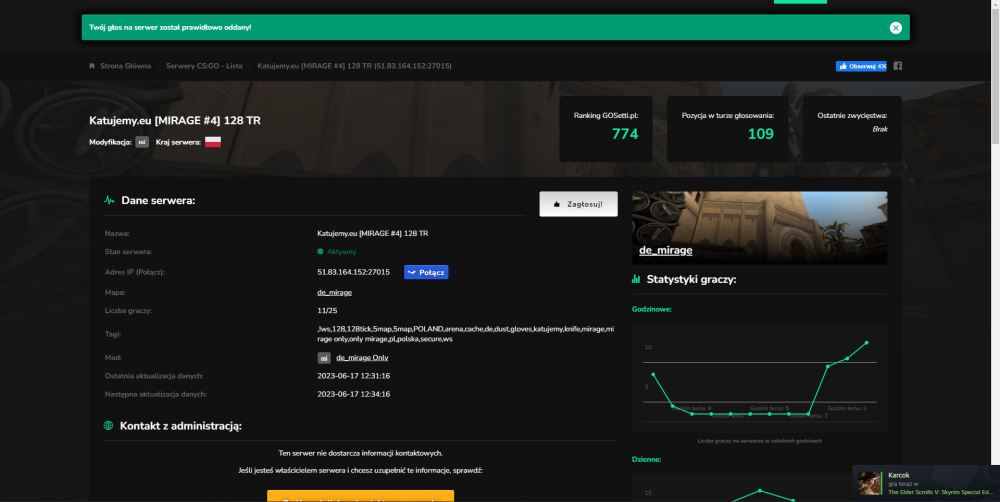
Task: Click last update time 2023-06-17 12:31:16
Action: click(x=353, y=376)
